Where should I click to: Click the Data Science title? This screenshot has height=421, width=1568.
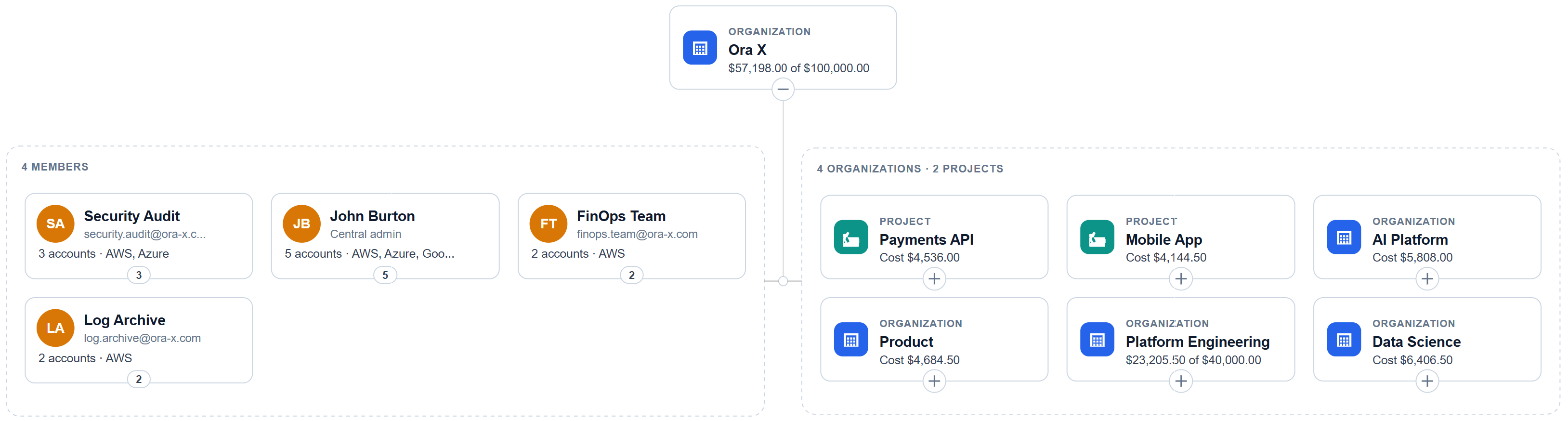point(1416,342)
